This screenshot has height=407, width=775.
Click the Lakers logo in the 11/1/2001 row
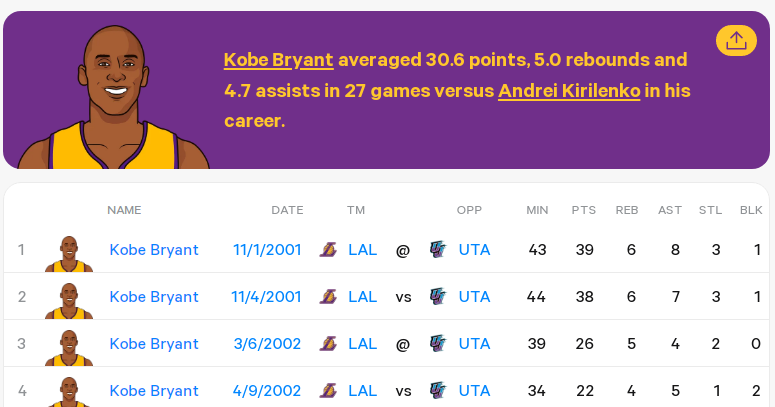(x=328, y=250)
